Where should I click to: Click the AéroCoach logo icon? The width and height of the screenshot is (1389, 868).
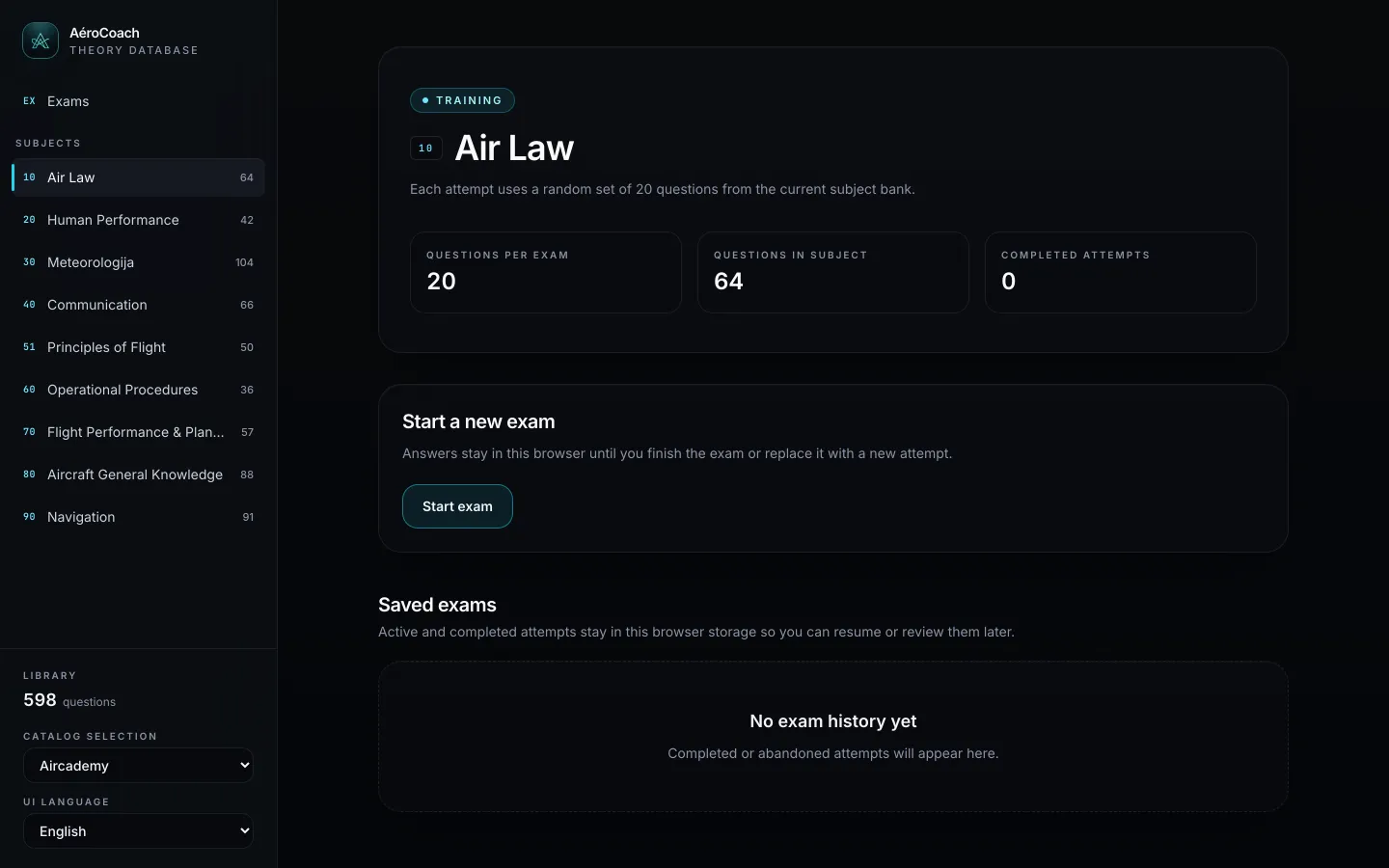(41, 41)
